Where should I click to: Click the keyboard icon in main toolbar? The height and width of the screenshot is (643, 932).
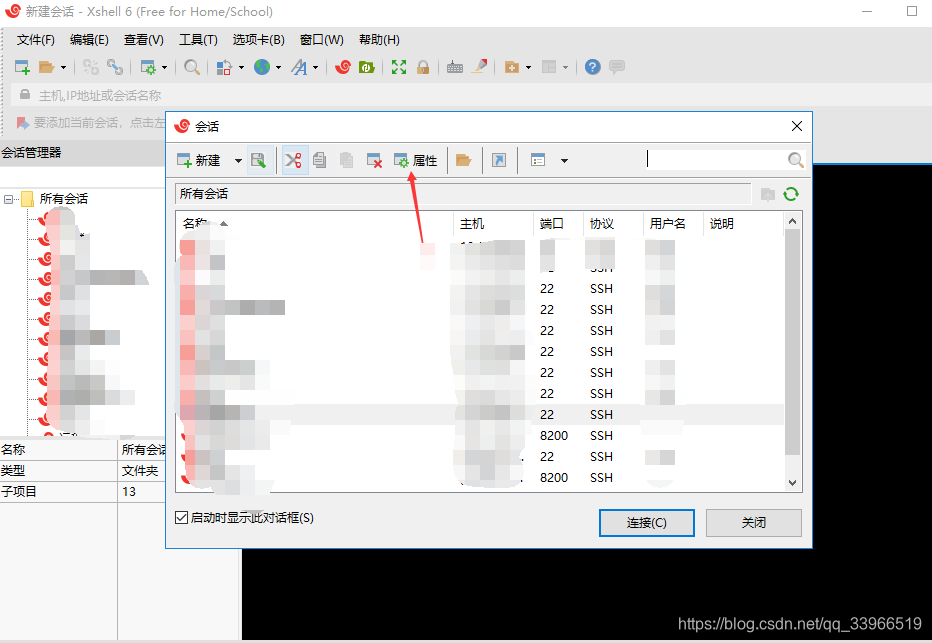(455, 67)
